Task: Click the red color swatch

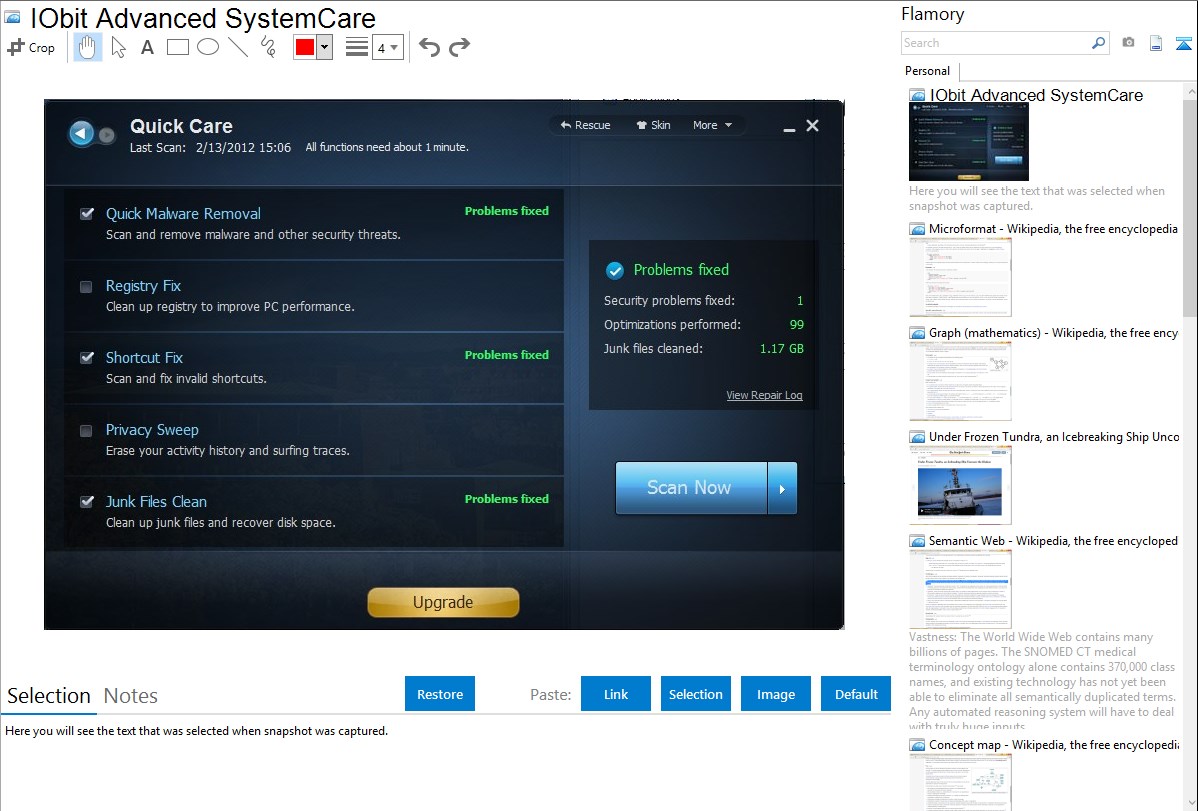Action: (x=305, y=47)
